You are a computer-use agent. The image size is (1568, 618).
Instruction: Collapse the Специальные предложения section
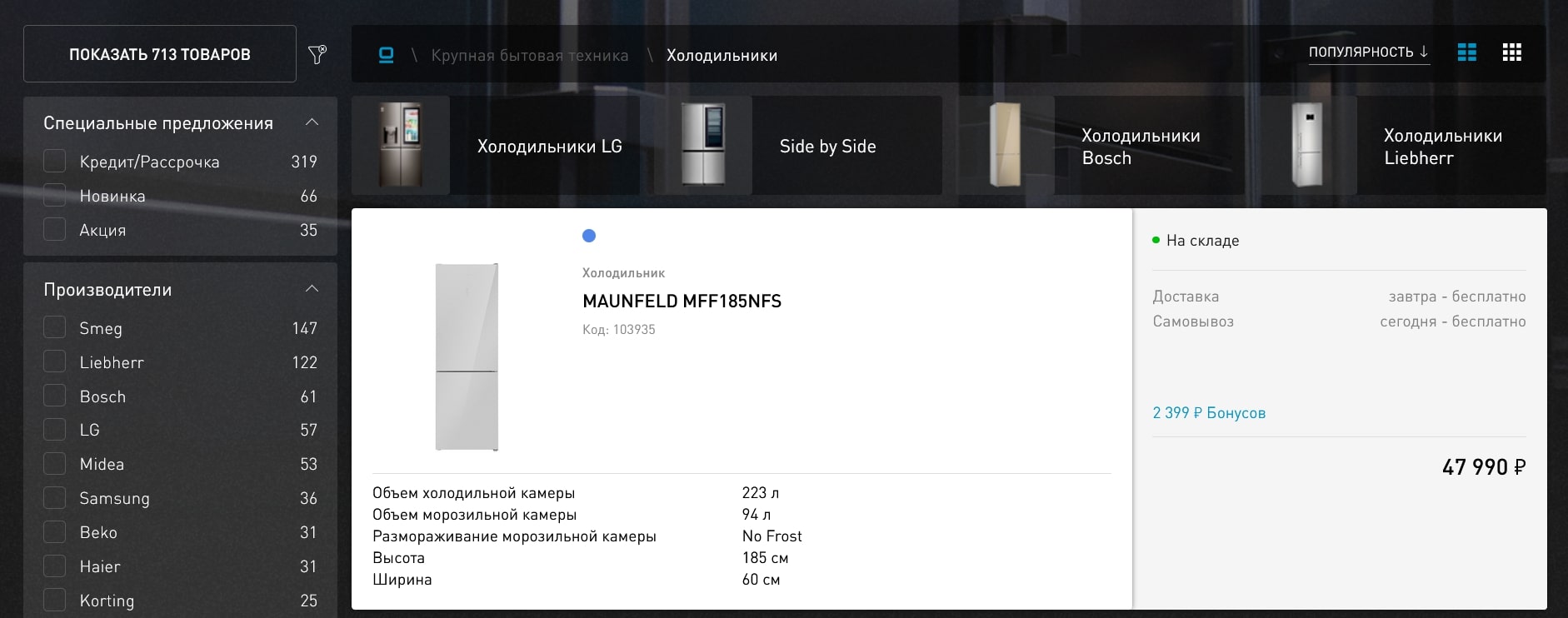point(312,122)
